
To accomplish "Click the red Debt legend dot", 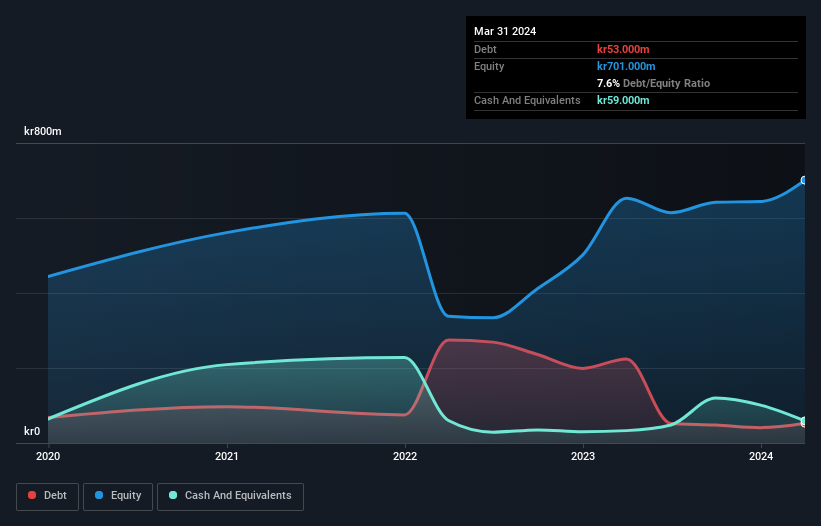I will [x=32, y=495].
